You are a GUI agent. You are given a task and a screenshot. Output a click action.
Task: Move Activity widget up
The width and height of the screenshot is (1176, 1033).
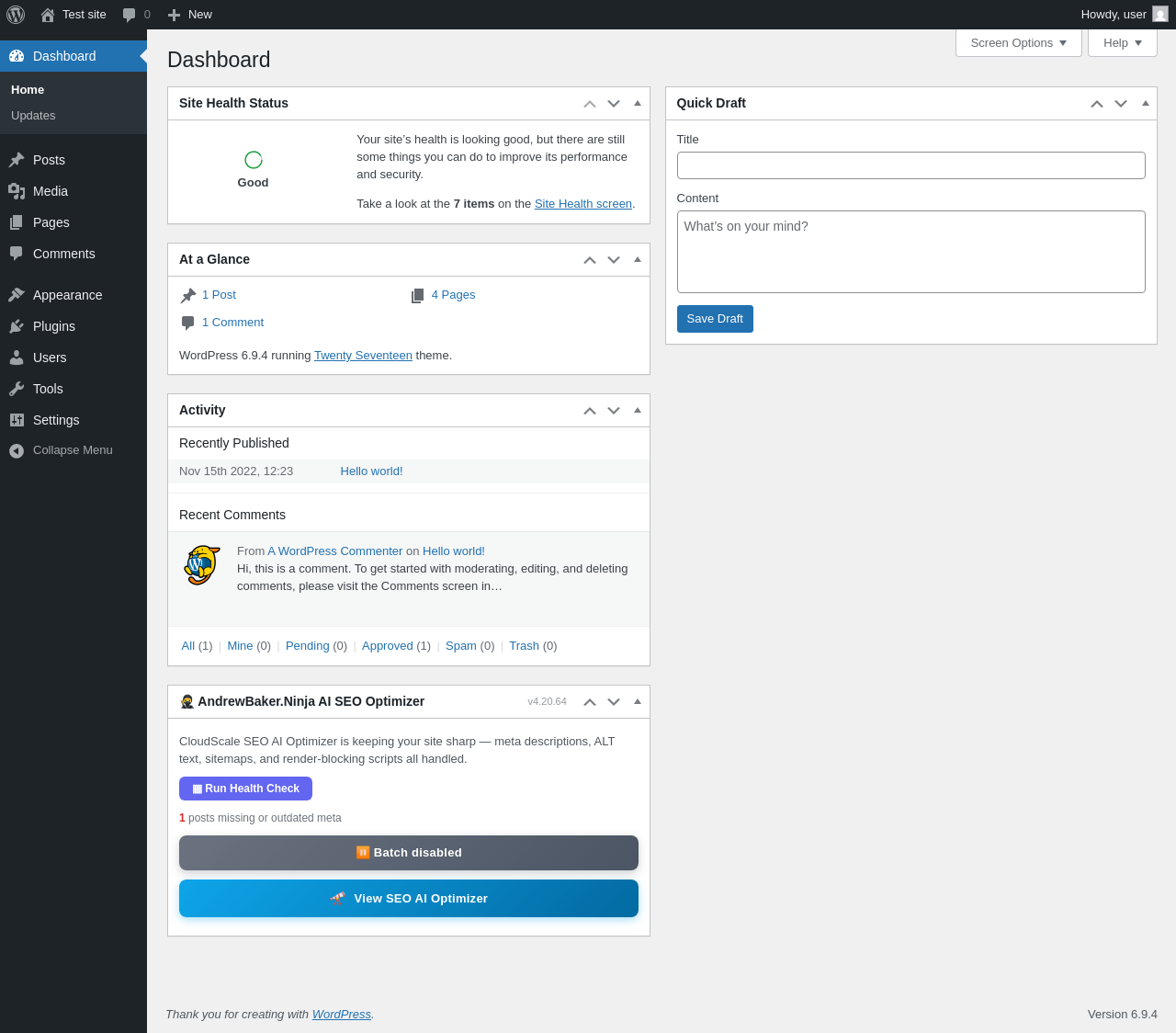coord(590,411)
